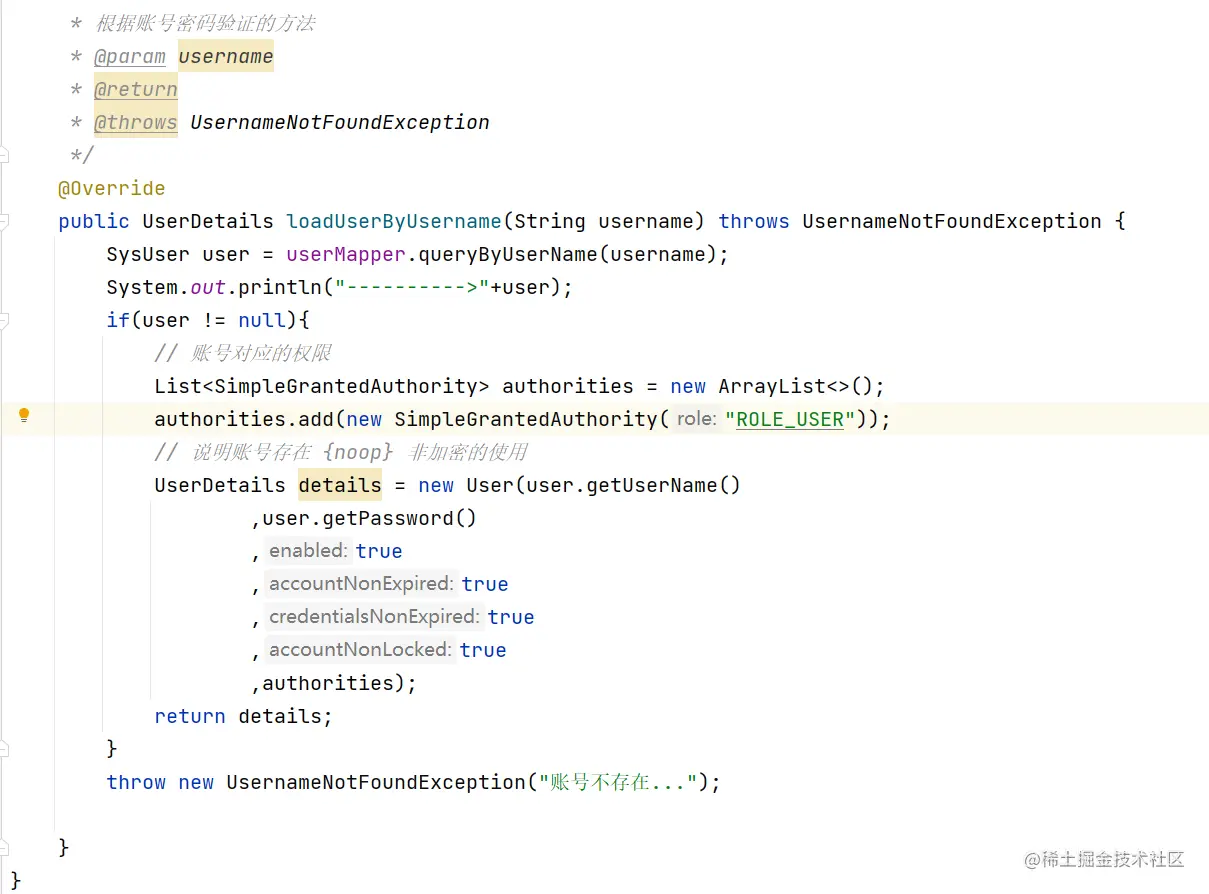Image resolution: width=1209 pixels, height=894 pixels.
Task: Click the throw keyword
Action: point(136,782)
